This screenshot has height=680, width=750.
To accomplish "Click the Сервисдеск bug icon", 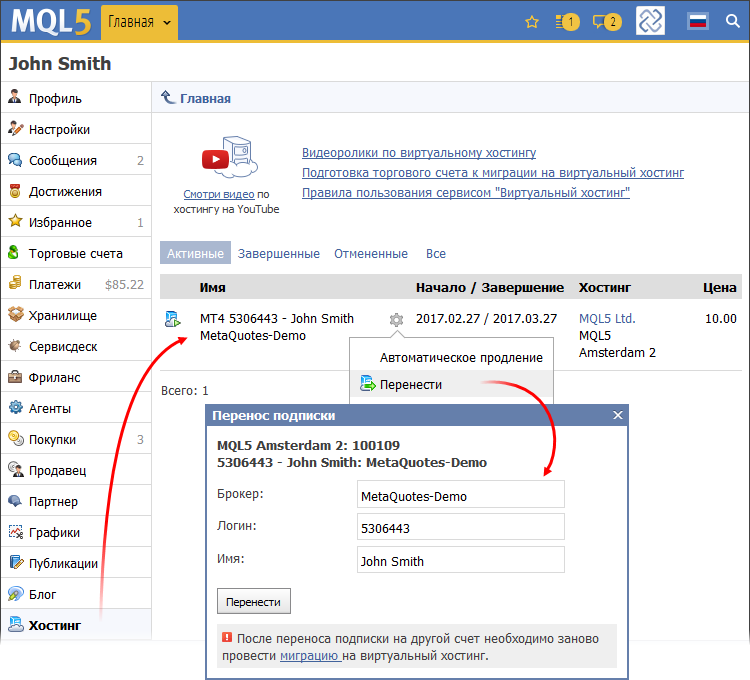I will tap(15, 345).
